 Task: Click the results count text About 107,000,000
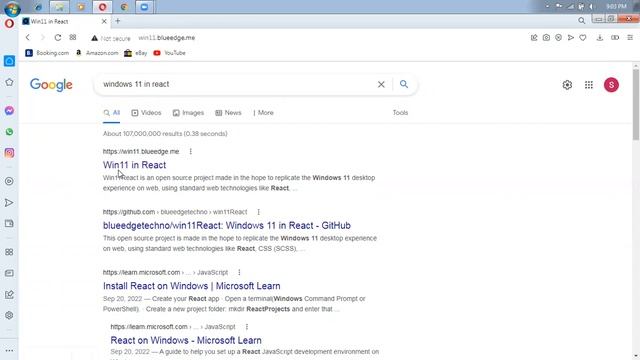165,134
